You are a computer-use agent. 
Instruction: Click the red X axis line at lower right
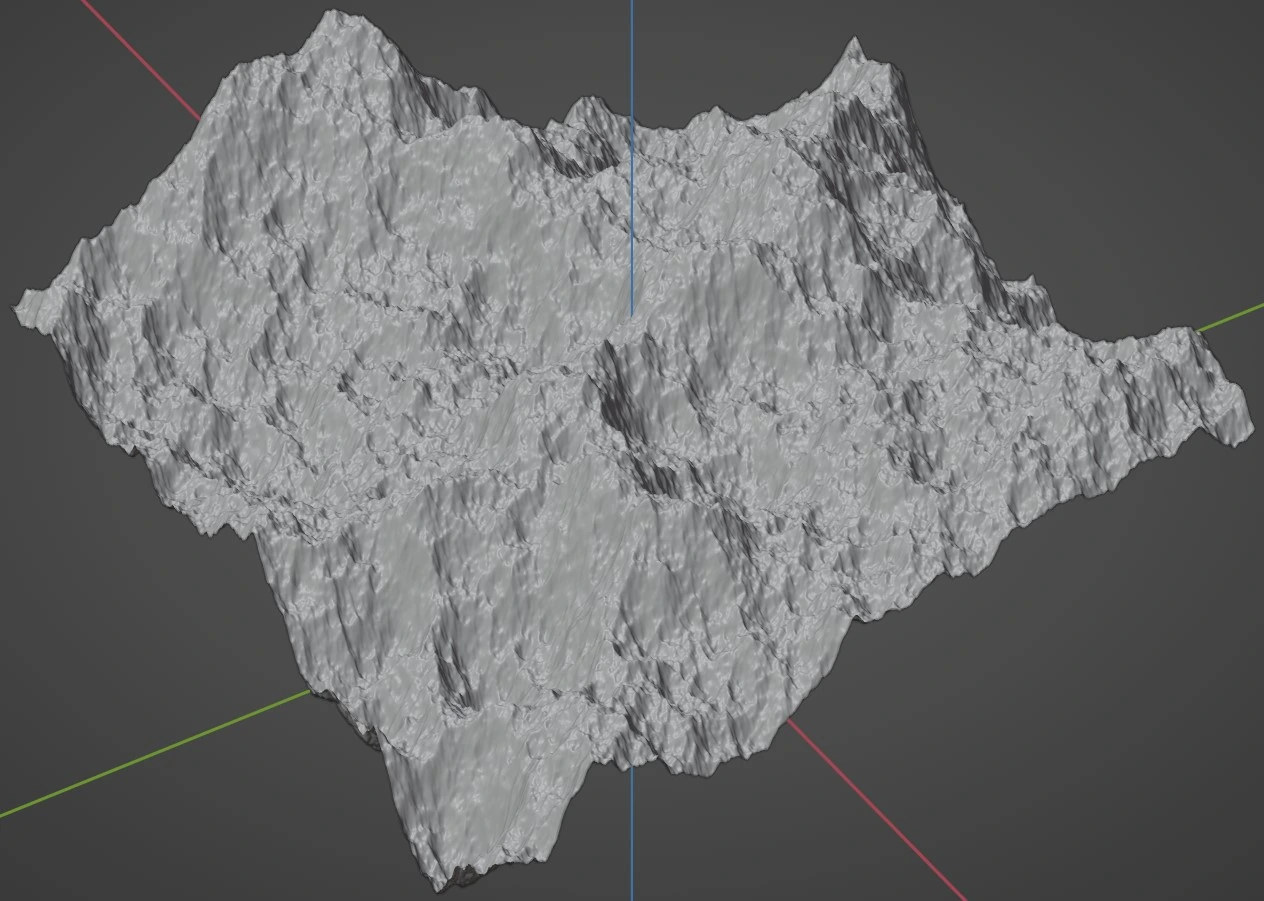[x=880, y=812]
